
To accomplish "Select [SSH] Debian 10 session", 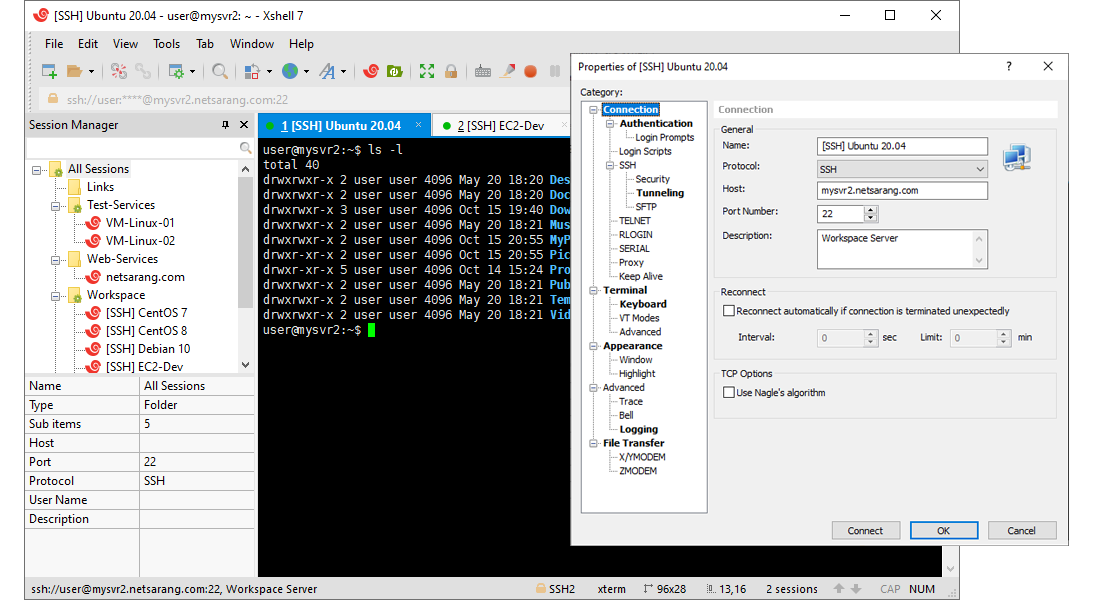I will pyautogui.click(x=147, y=349).
